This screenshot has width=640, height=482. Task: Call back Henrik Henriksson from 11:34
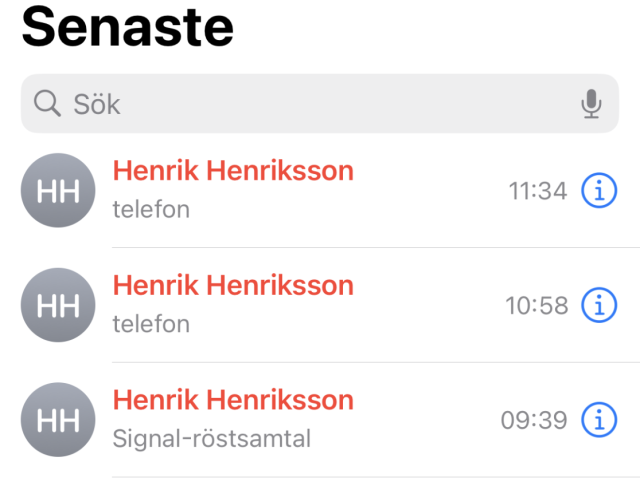point(233,171)
